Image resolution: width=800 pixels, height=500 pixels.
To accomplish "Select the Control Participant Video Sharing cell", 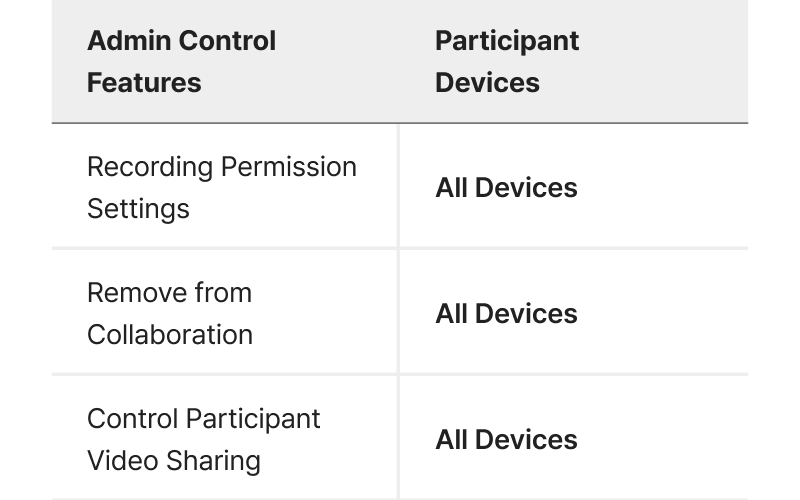I will tap(204, 439).
